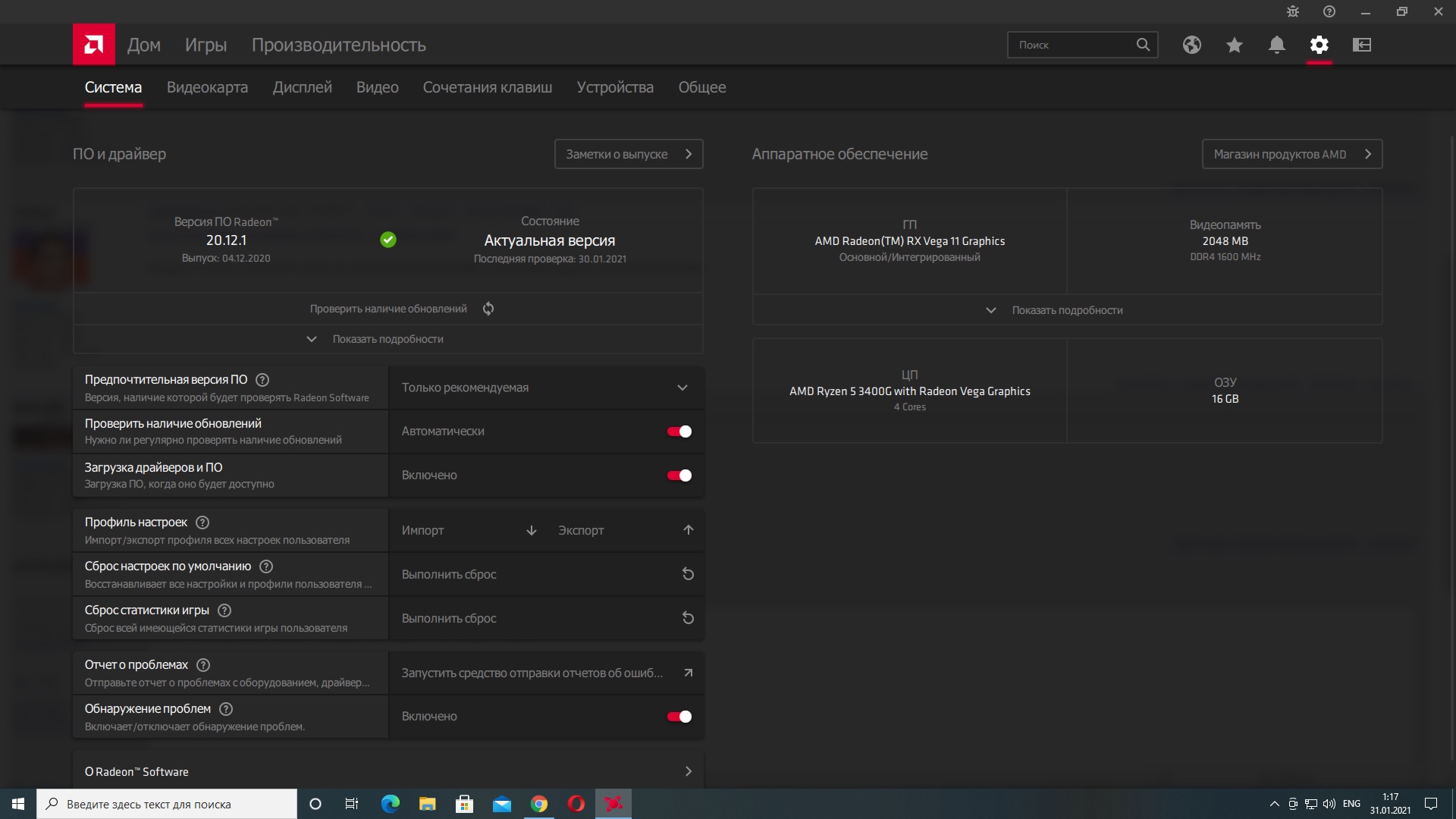Viewport: 1456px width, 819px height.
Task: Open the release notes button
Action: (x=628, y=154)
